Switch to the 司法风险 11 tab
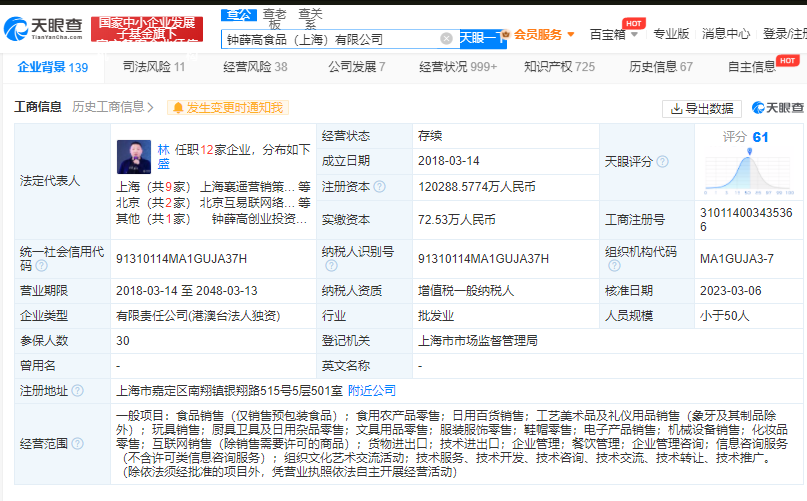The width and height of the screenshot is (807, 501). click(153, 67)
